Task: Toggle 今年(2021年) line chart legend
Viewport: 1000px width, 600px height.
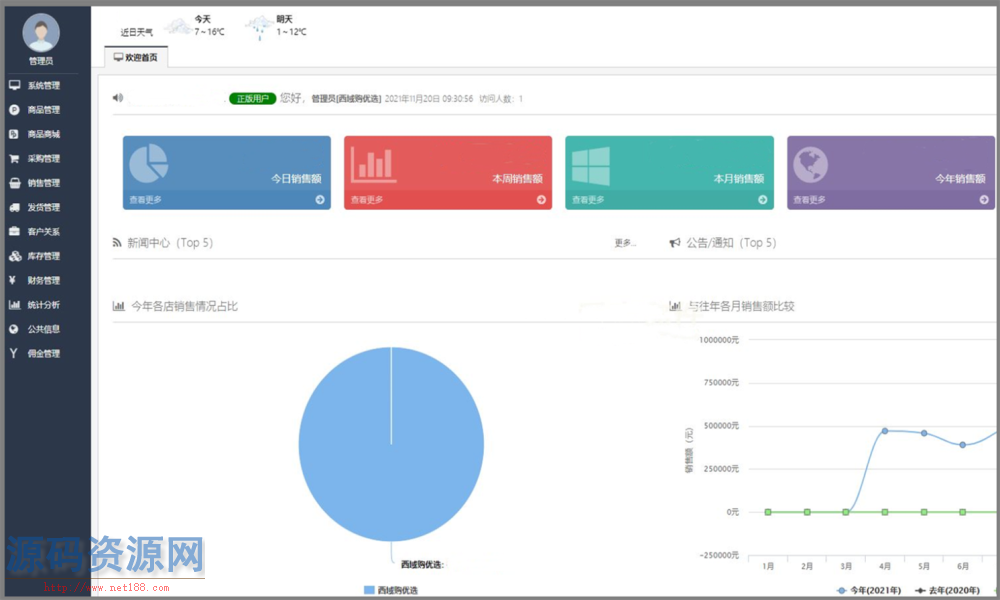Action: tap(869, 590)
